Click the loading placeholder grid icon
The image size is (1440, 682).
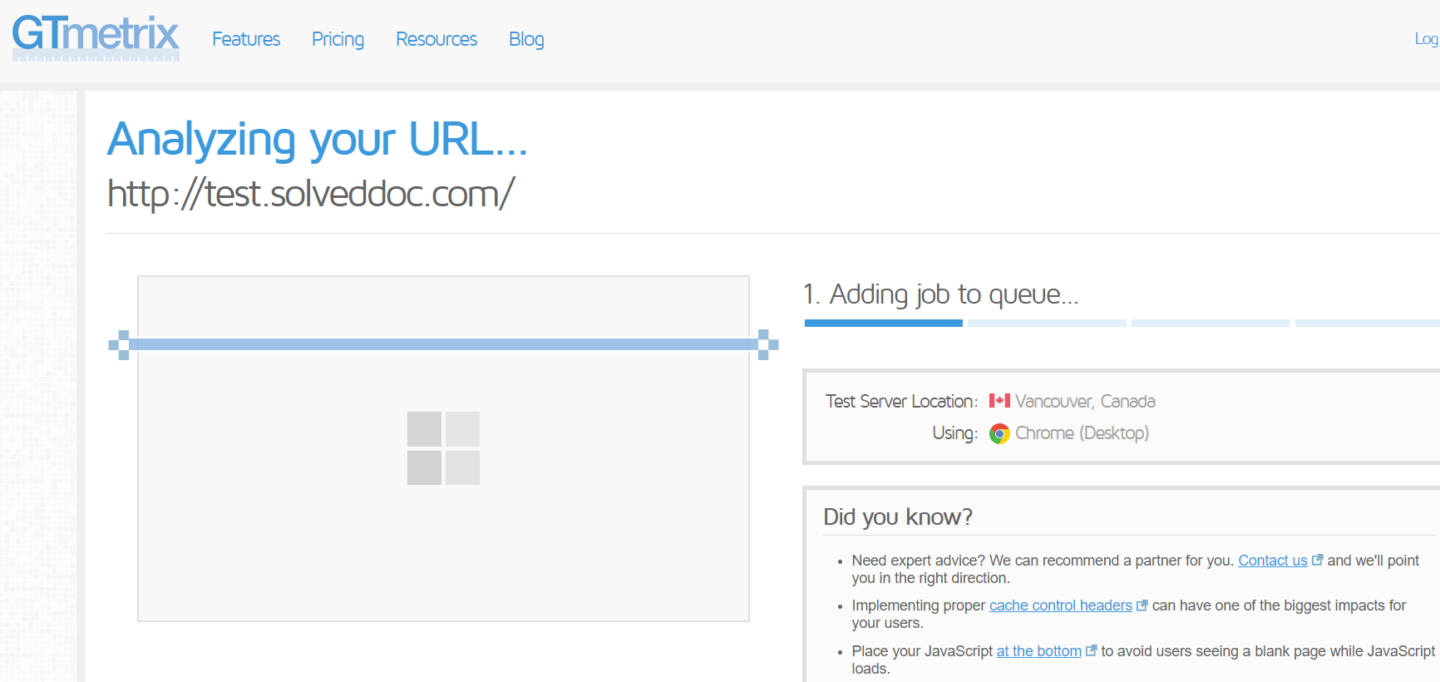point(443,447)
